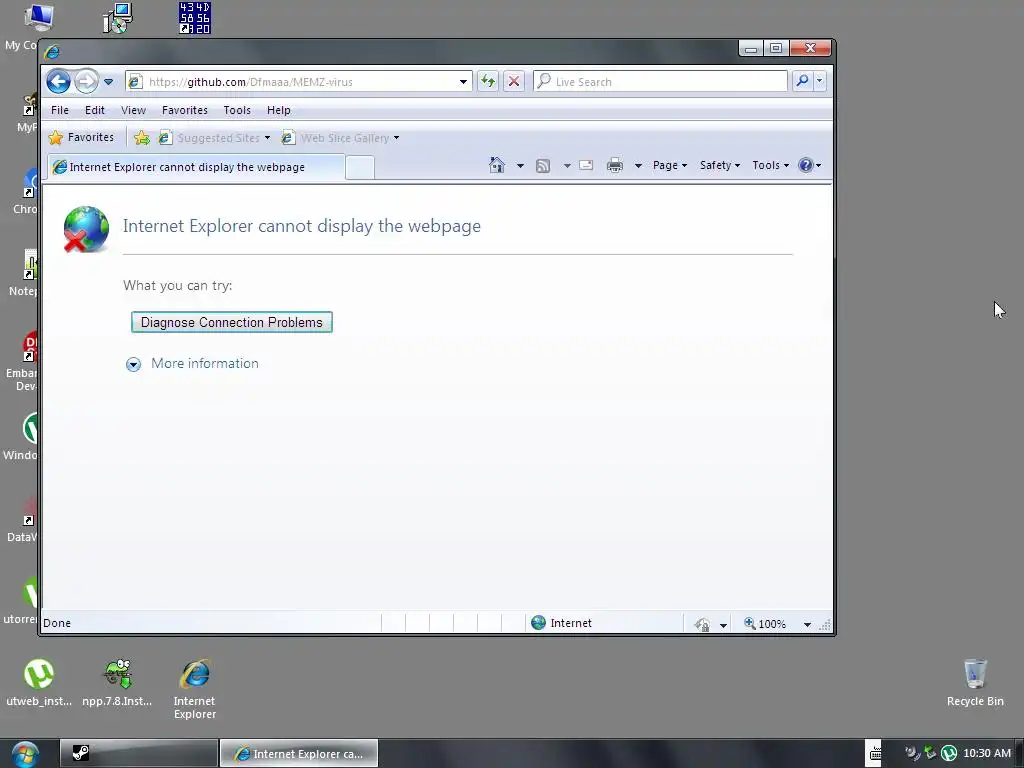
Task: Click the Internet Explorer title bar icon
Action: tap(52, 51)
